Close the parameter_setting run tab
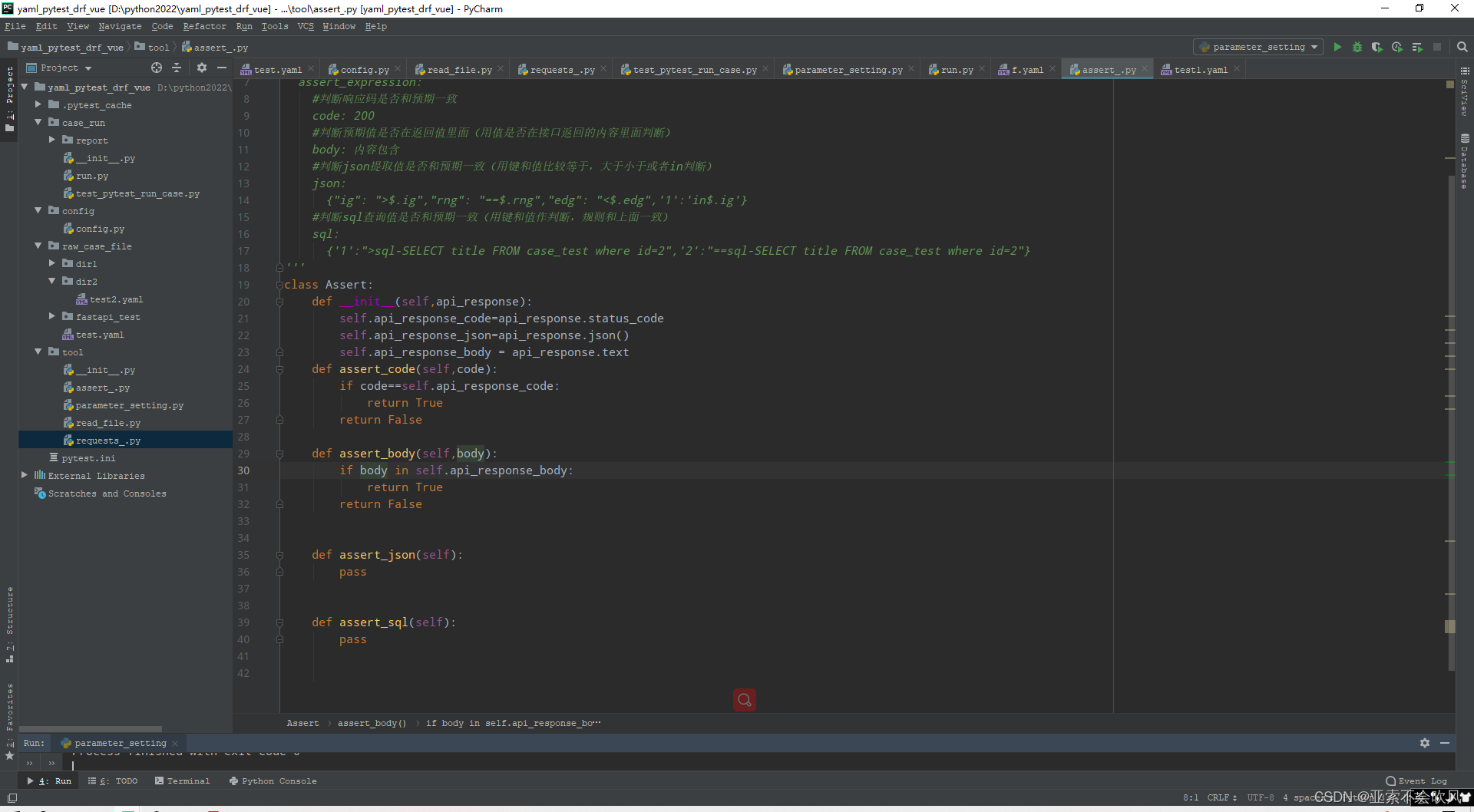Image resolution: width=1474 pixels, height=812 pixels. (175, 743)
